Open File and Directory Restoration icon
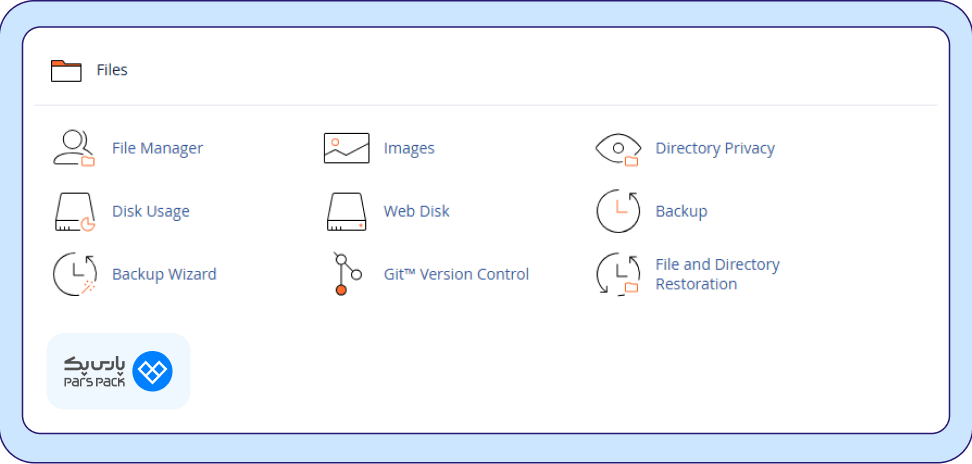The height and width of the screenshot is (464, 972). click(x=618, y=274)
